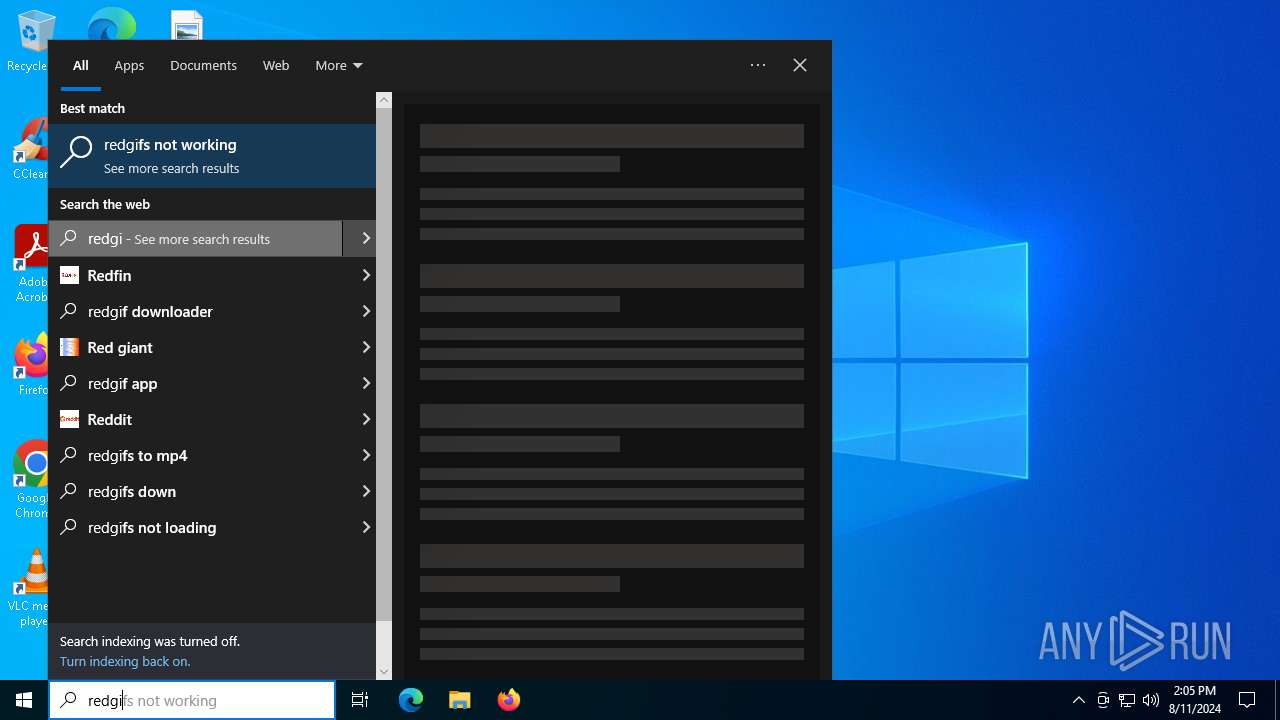This screenshot has height=720, width=1280.
Task: Open the Windows Start menu
Action: coord(24,700)
